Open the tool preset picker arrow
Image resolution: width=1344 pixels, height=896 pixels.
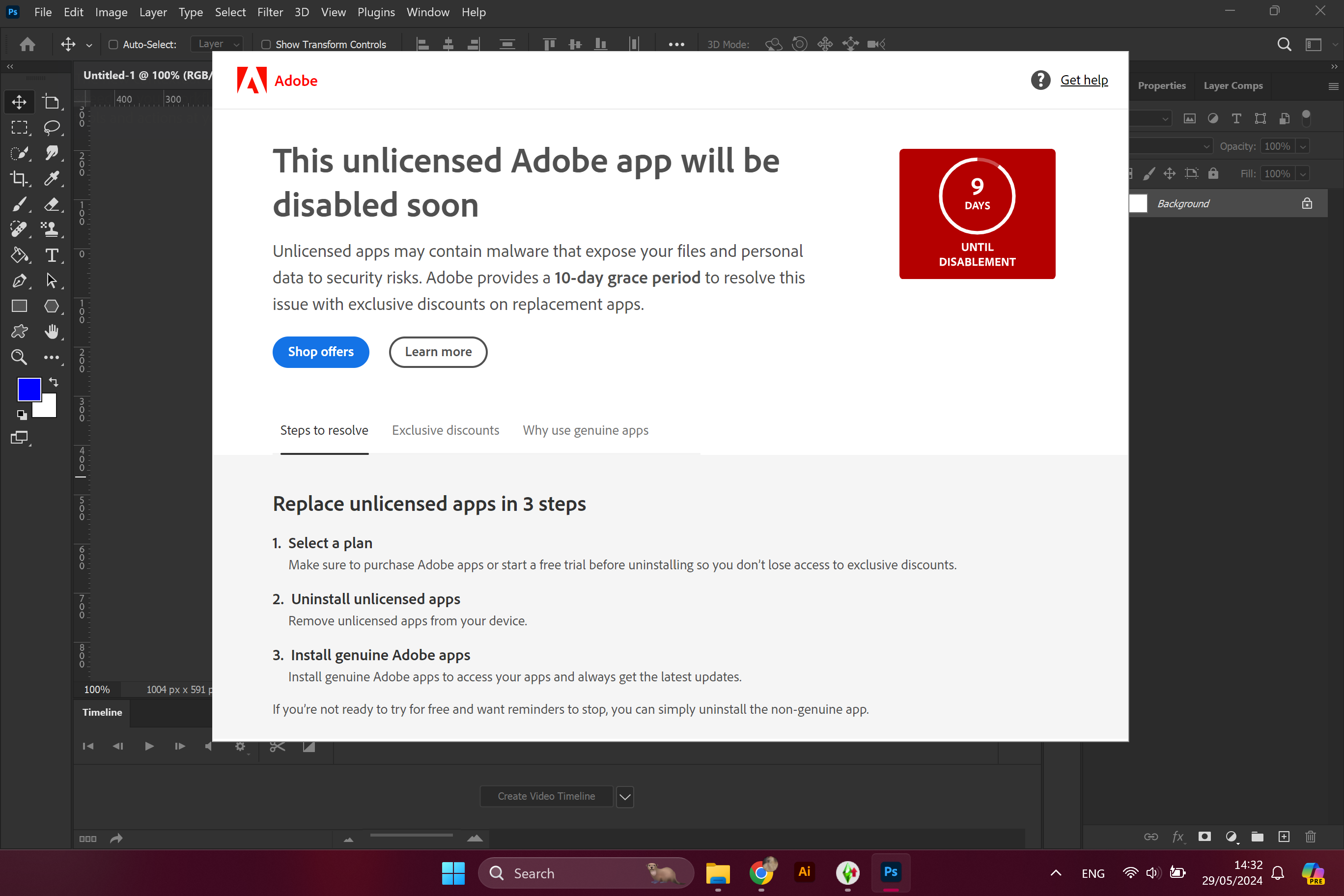(89, 45)
